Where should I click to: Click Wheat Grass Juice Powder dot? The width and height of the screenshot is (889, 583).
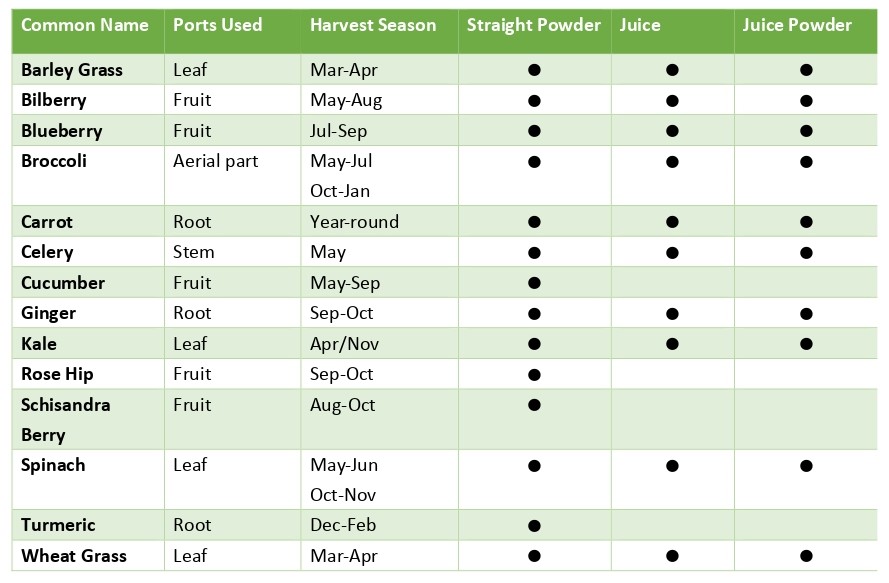pos(806,556)
